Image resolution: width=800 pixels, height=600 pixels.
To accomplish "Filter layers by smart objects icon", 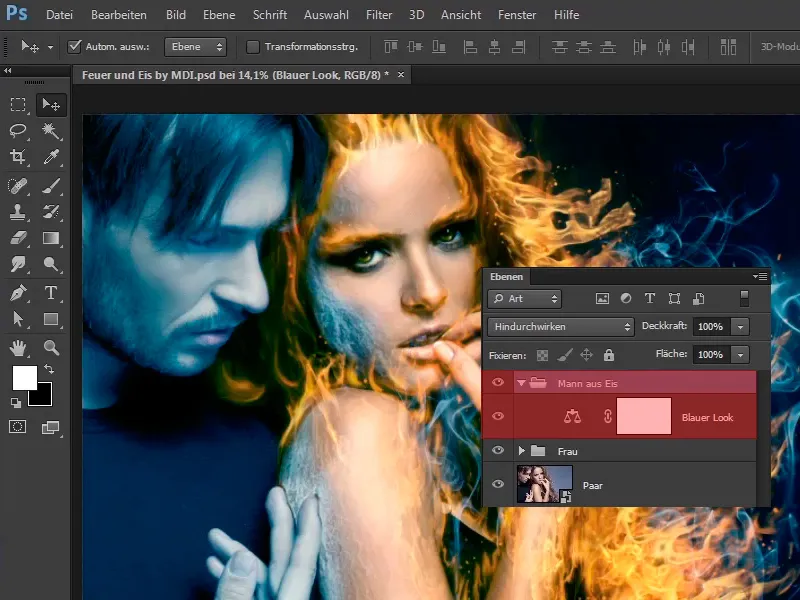I will 698,299.
